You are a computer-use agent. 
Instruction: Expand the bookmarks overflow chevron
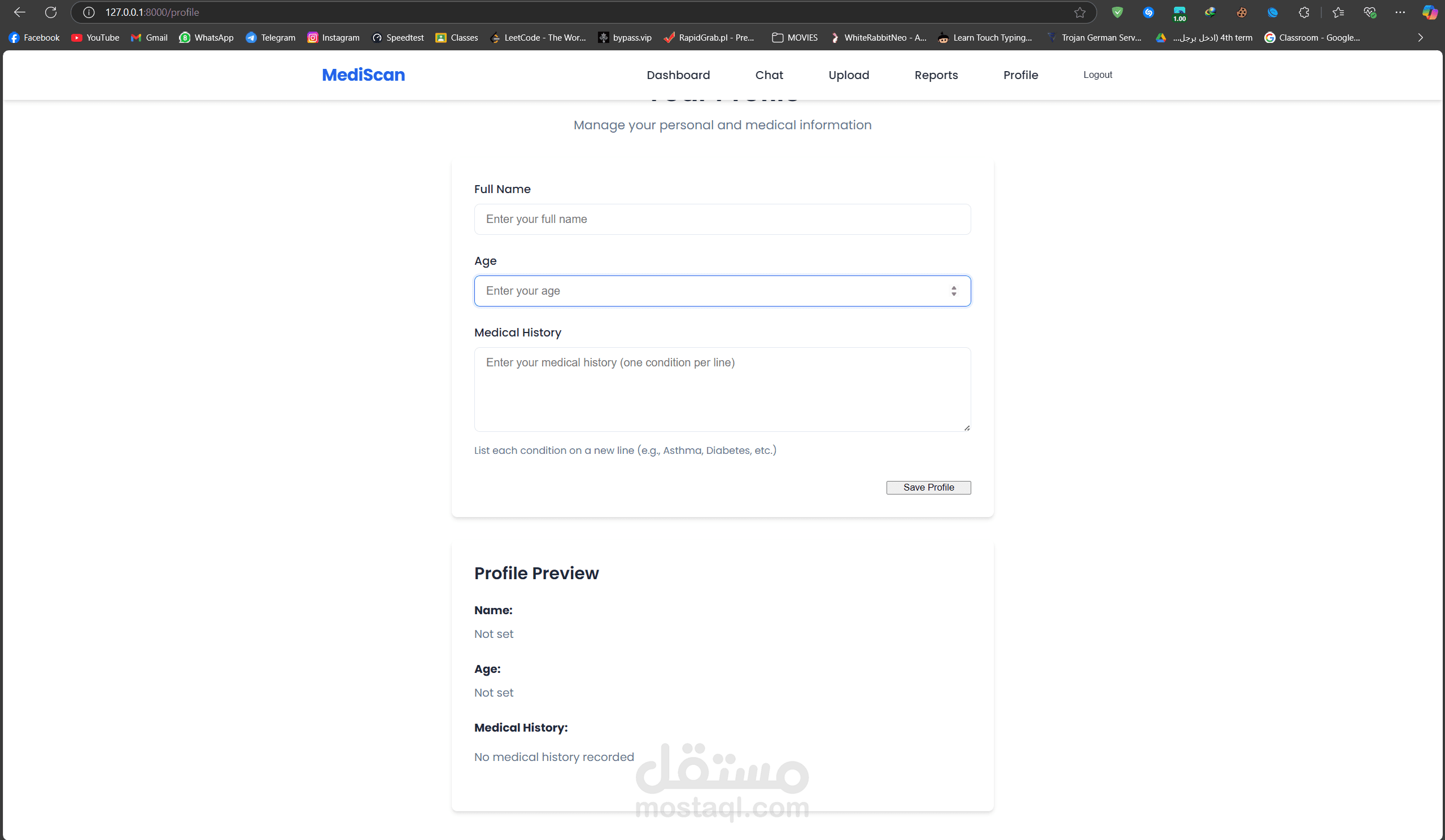[x=1420, y=38]
